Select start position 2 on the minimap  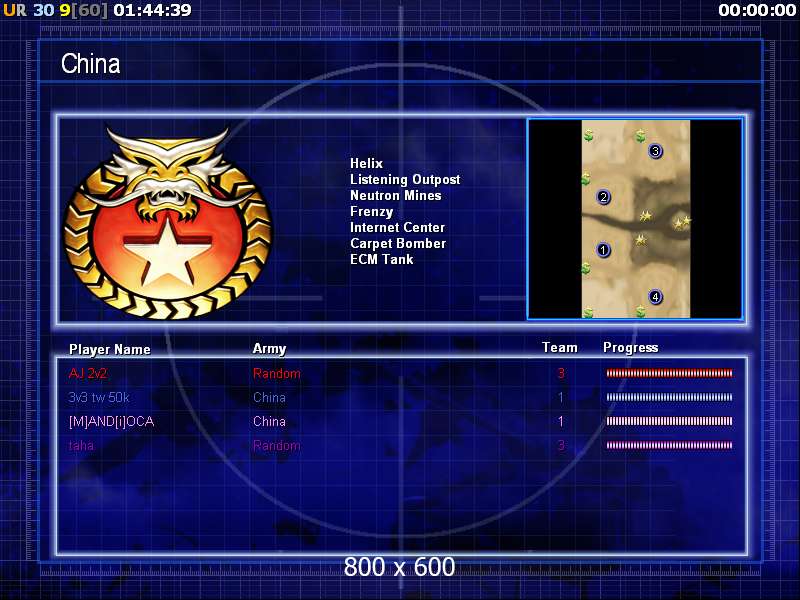603,197
